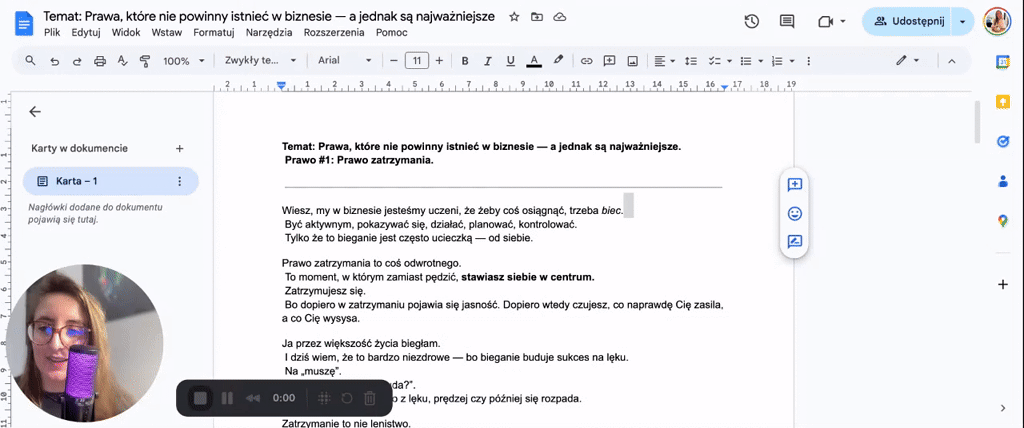Image resolution: width=1024 pixels, height=428 pixels.
Task: Open the Google account avatar
Action: 997,22
